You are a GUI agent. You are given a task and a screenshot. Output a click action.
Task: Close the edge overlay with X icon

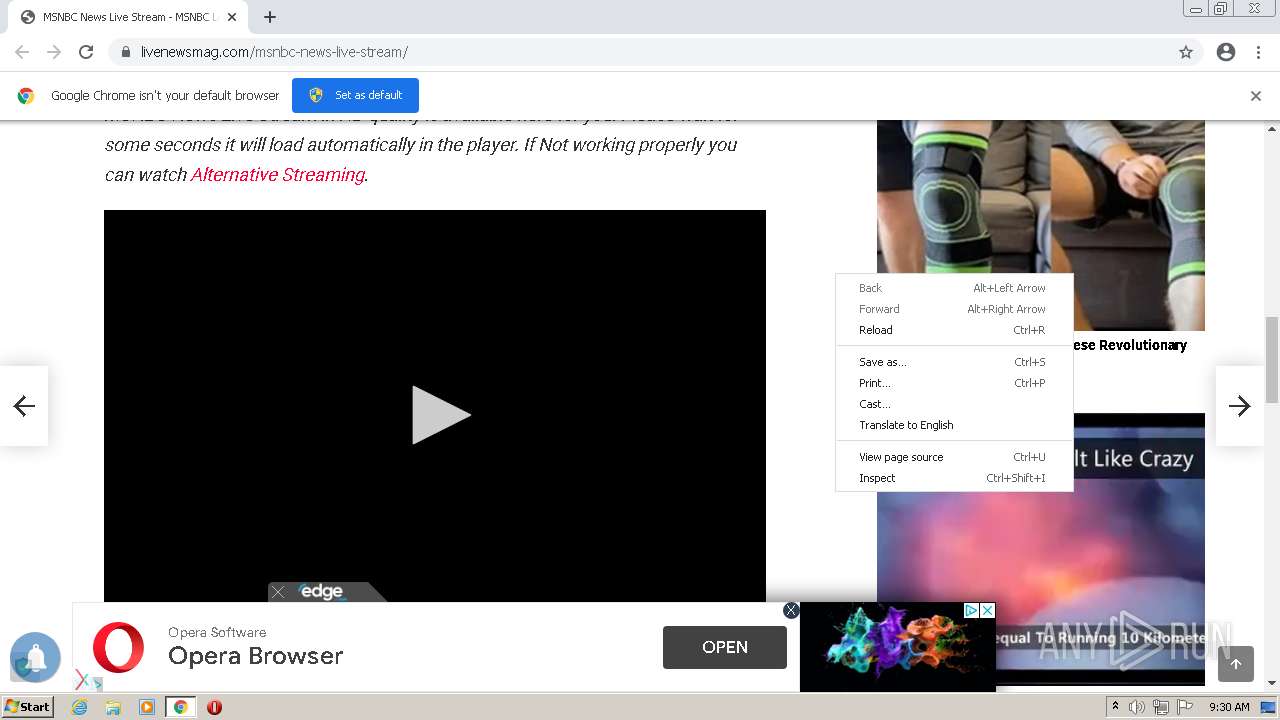278,592
